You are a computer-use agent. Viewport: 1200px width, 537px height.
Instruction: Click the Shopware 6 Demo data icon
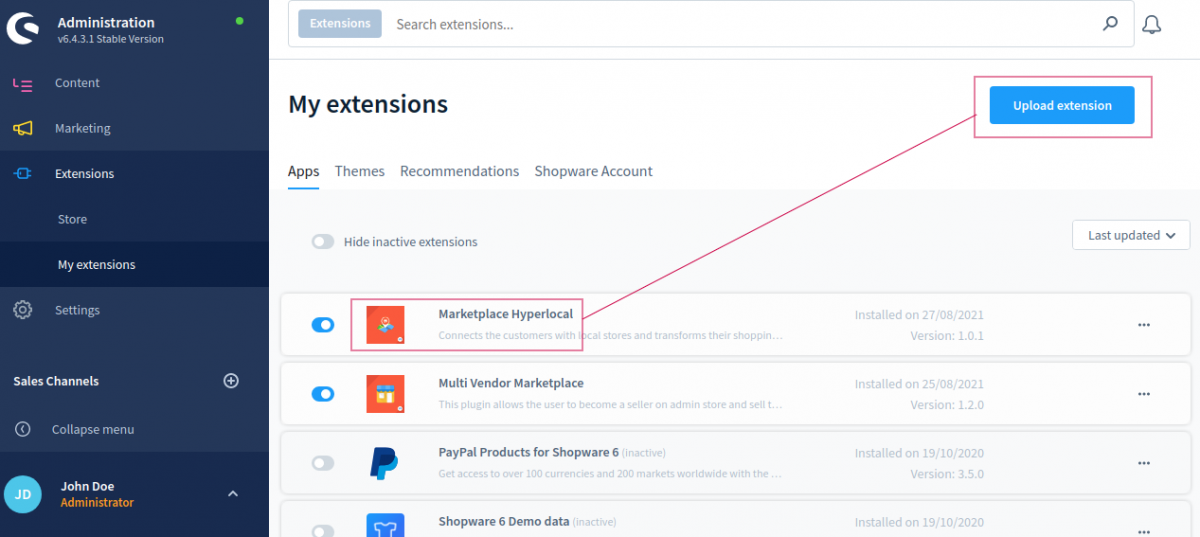pos(385,525)
